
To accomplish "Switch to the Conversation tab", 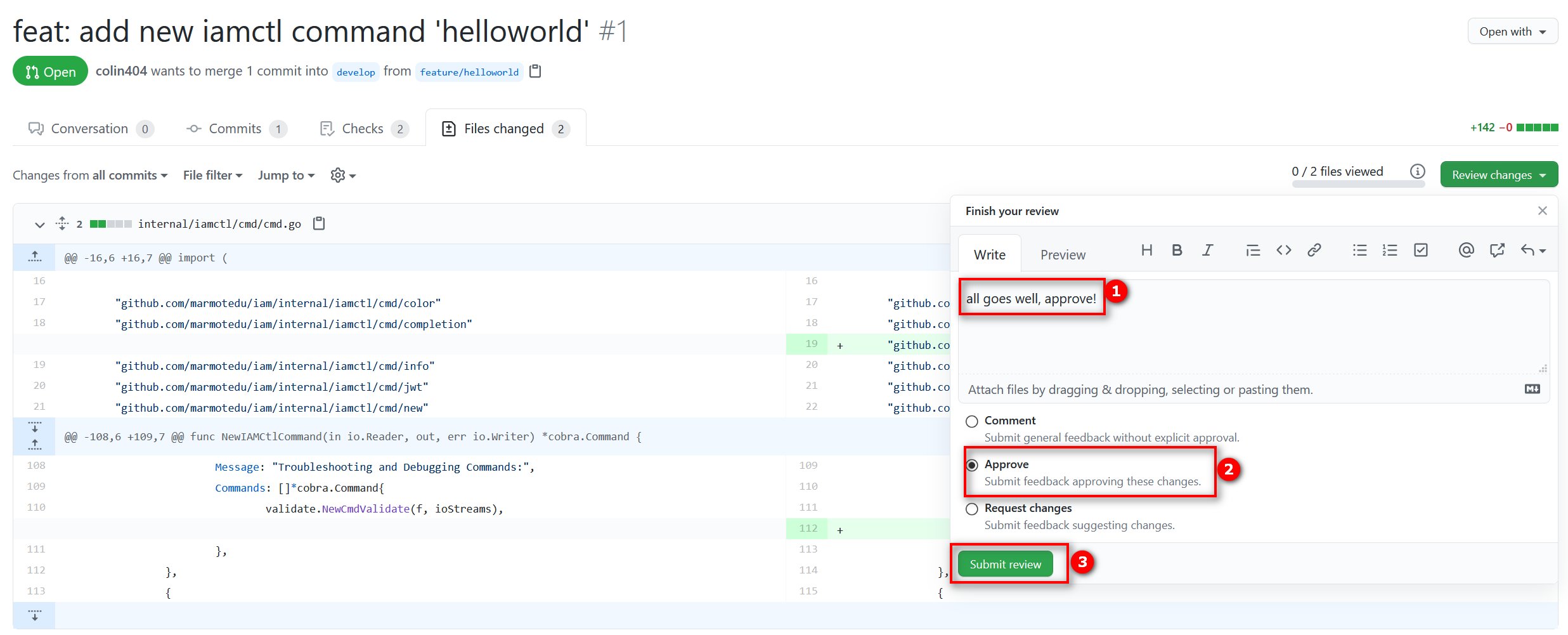I will pyautogui.click(x=90, y=129).
